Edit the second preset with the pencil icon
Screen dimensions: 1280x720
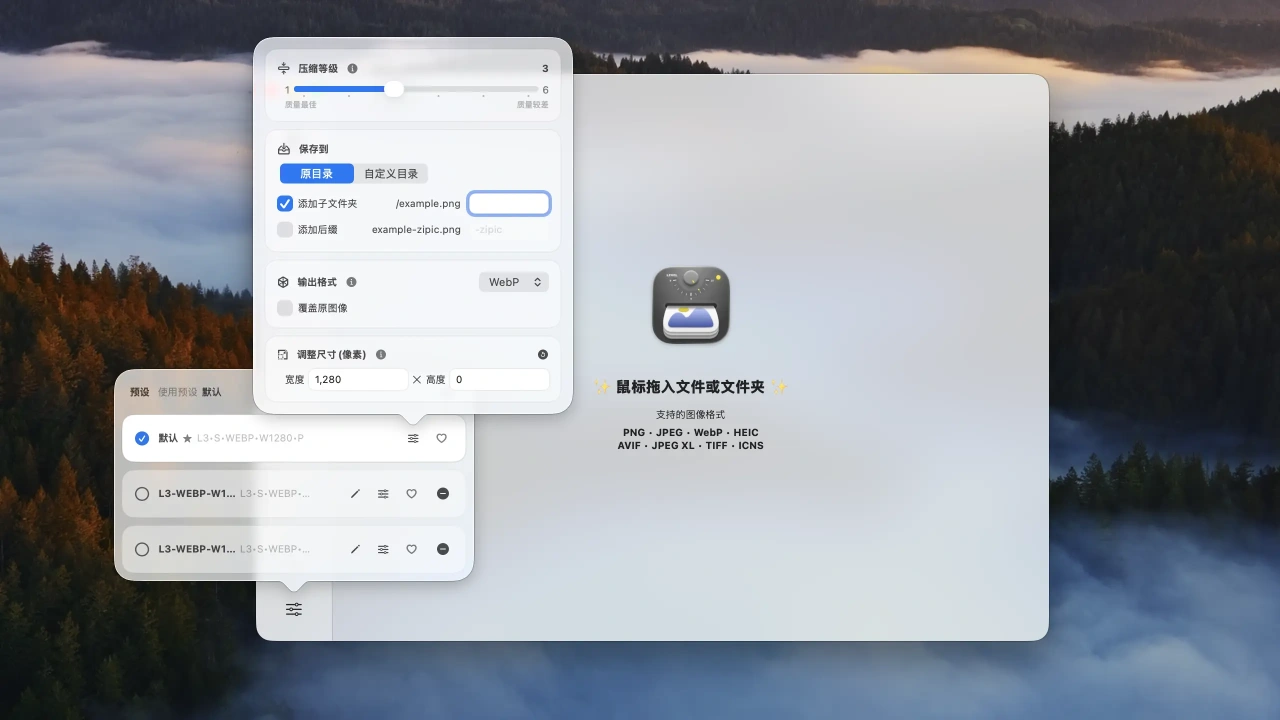[355, 493]
